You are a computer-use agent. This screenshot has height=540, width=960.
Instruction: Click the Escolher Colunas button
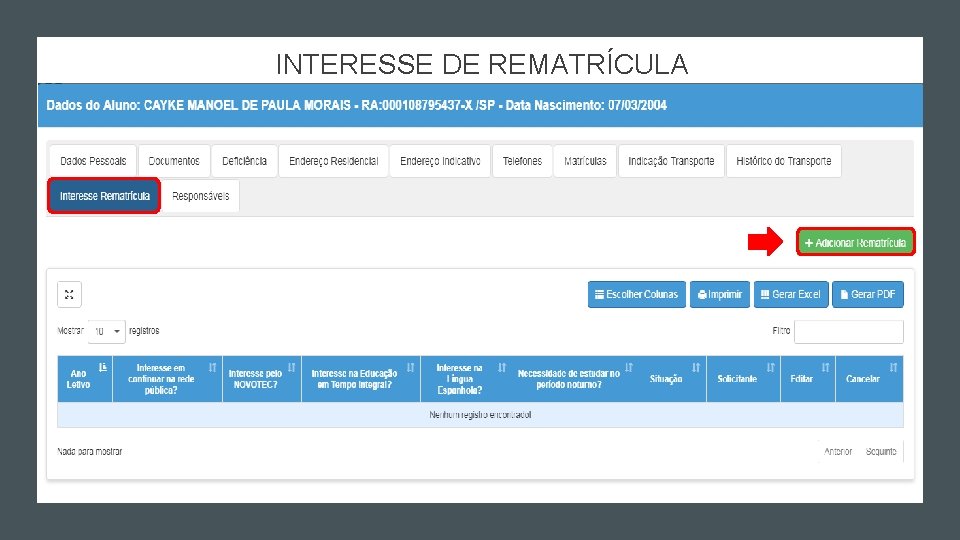[637, 294]
